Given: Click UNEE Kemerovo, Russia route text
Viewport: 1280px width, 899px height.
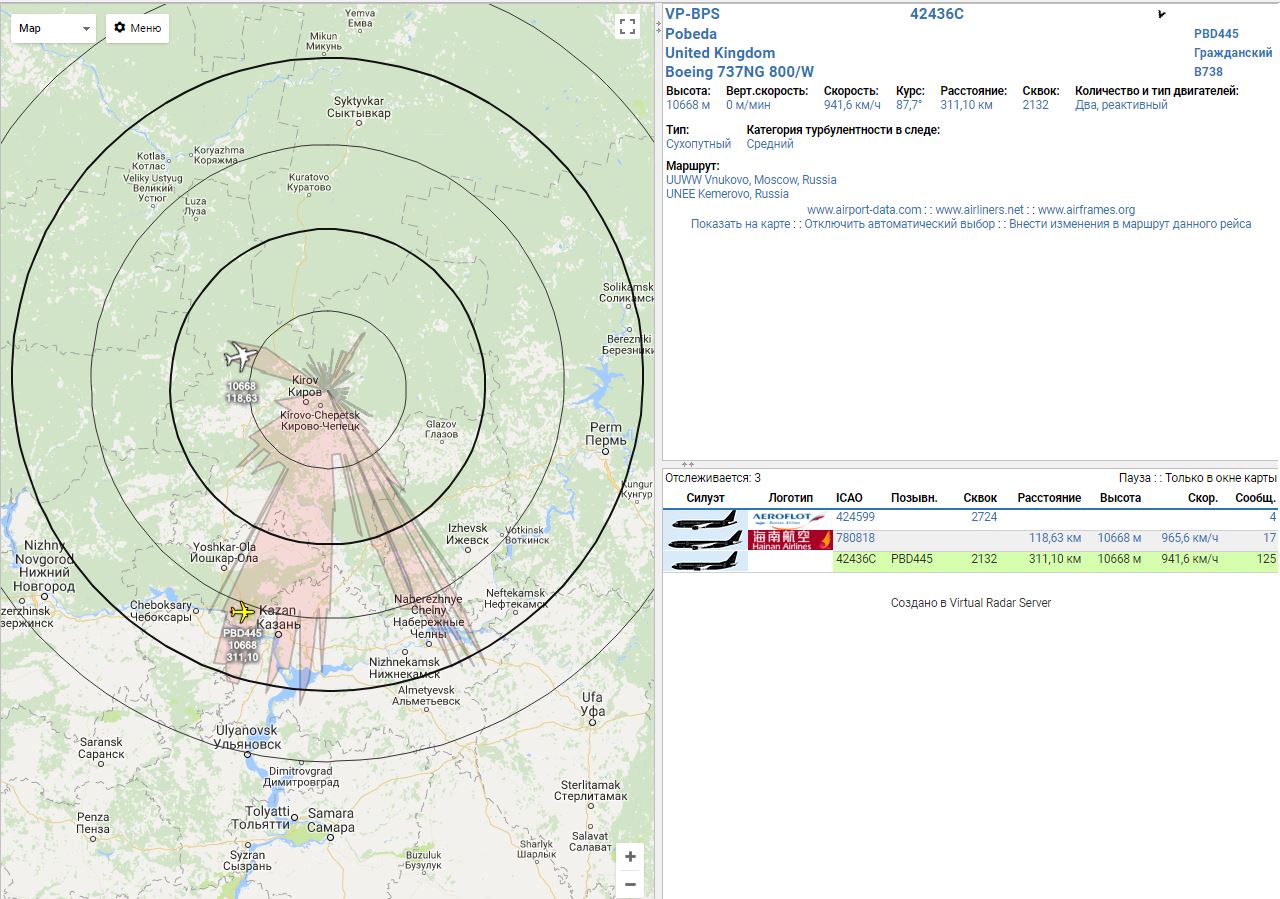Looking at the screenshot, I should click(x=727, y=194).
